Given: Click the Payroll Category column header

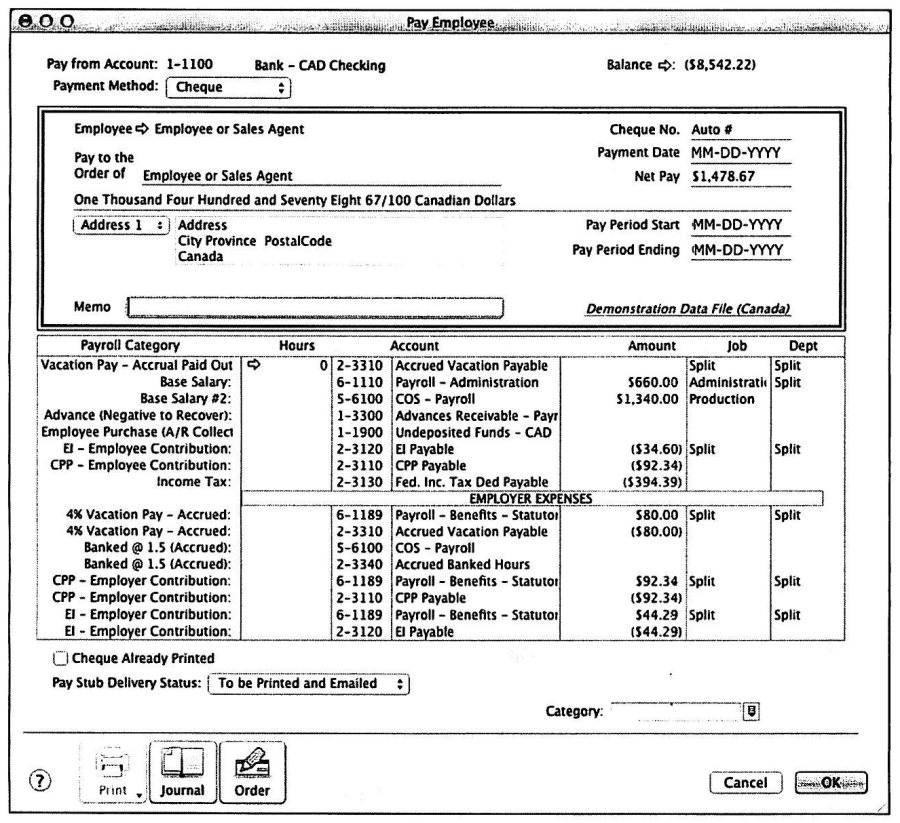Looking at the screenshot, I should (130, 345).
